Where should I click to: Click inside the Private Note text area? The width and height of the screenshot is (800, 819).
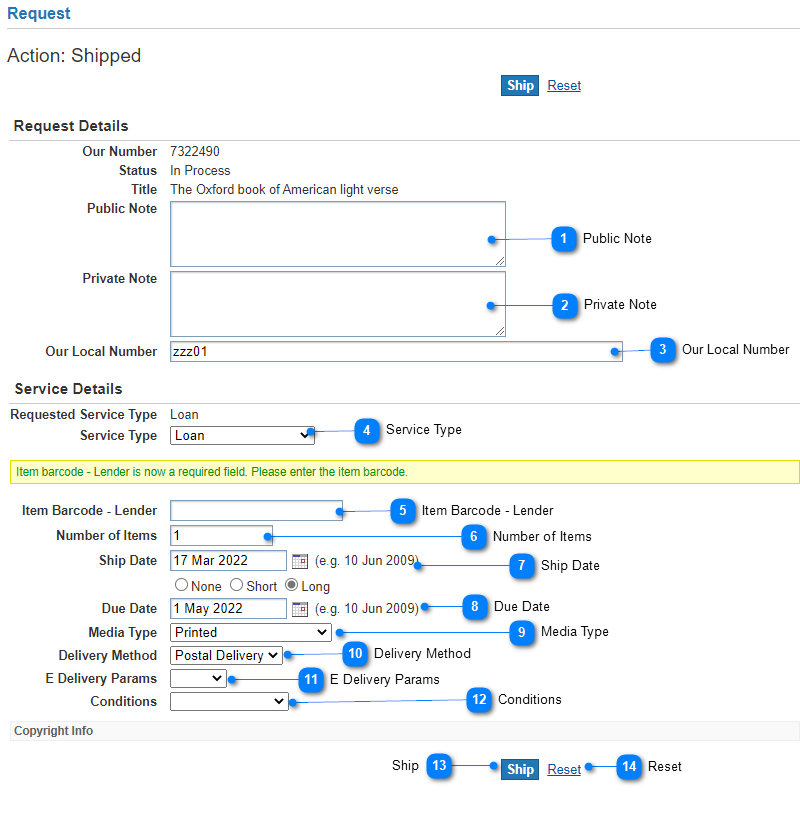(338, 304)
